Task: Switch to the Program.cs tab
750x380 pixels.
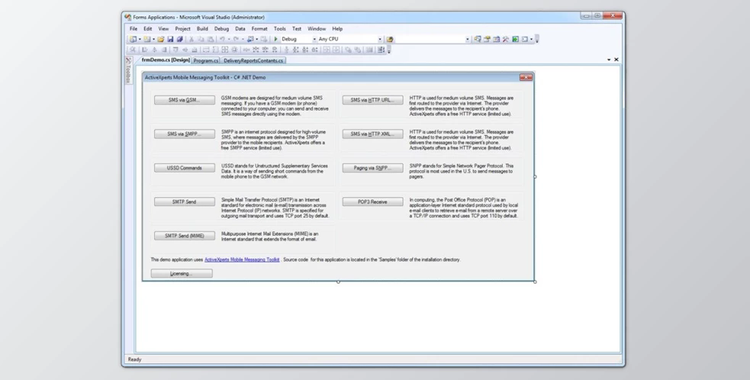Action: pyautogui.click(x=206, y=60)
